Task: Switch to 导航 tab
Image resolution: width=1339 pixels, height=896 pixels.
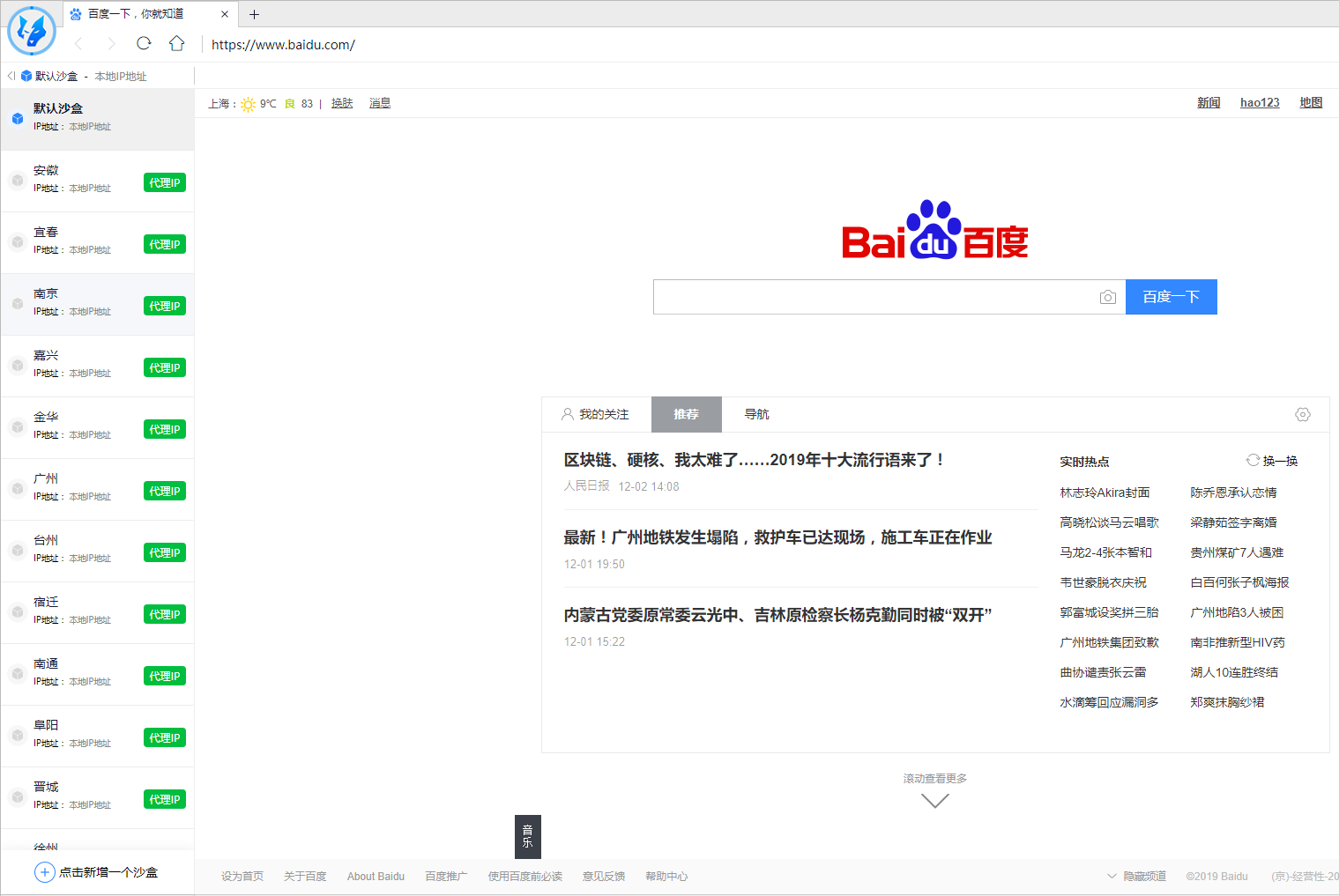Action: point(756,414)
